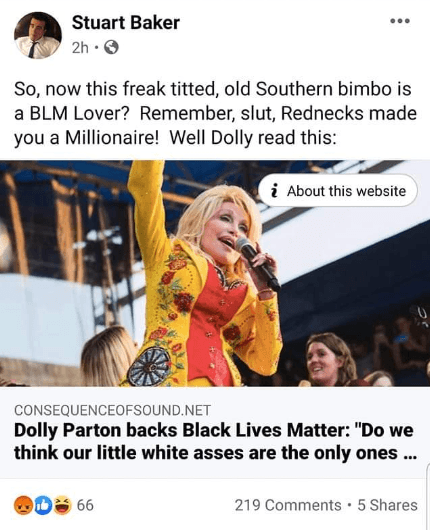The height and width of the screenshot is (530, 430).
Task: Click the Stuart Baker name link
Action: tap(125, 23)
